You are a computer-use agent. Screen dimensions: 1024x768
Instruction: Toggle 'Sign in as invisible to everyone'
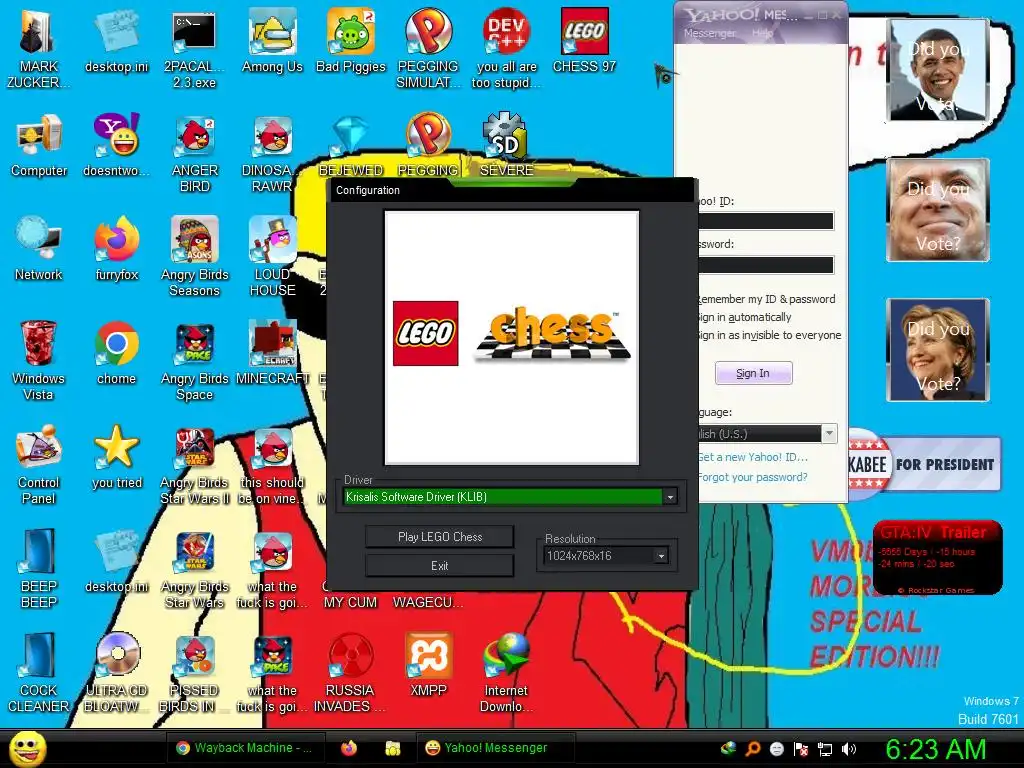769,335
